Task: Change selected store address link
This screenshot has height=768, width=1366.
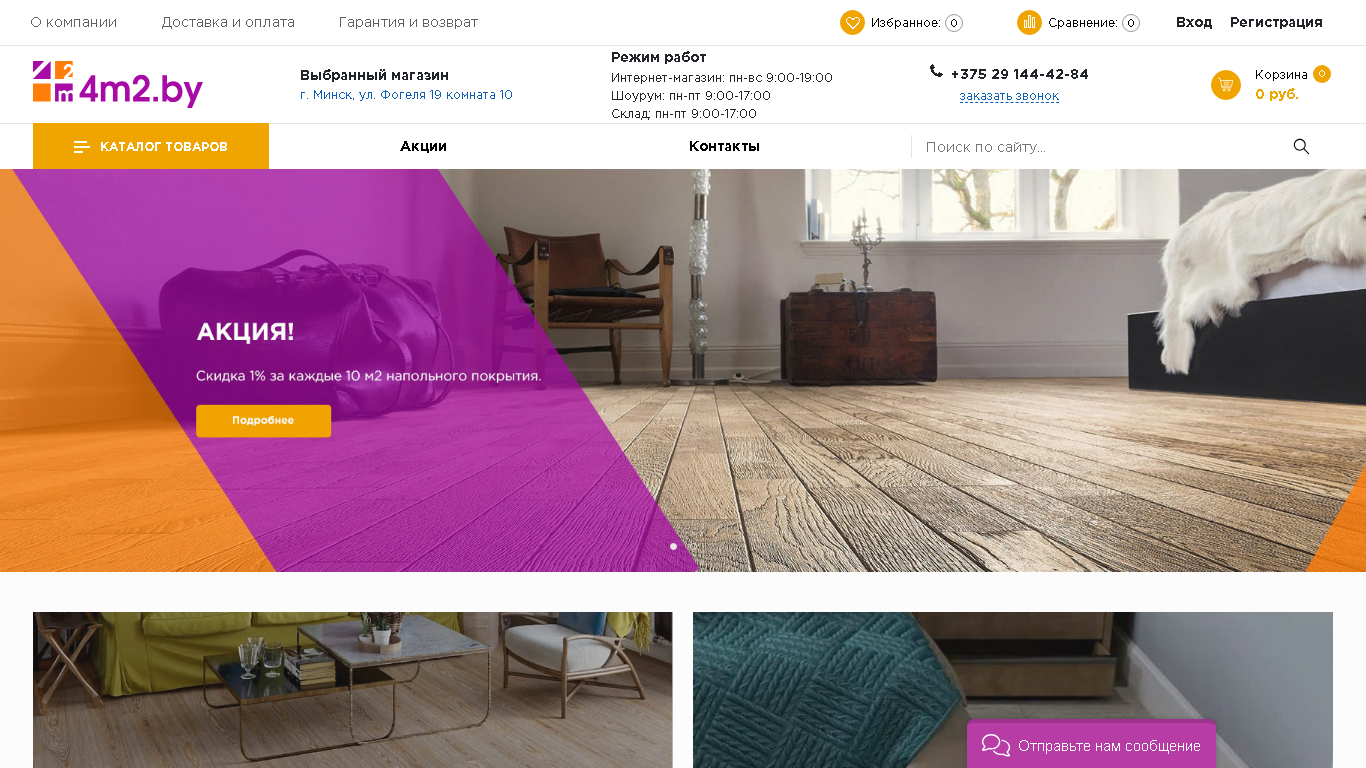Action: pyautogui.click(x=406, y=95)
